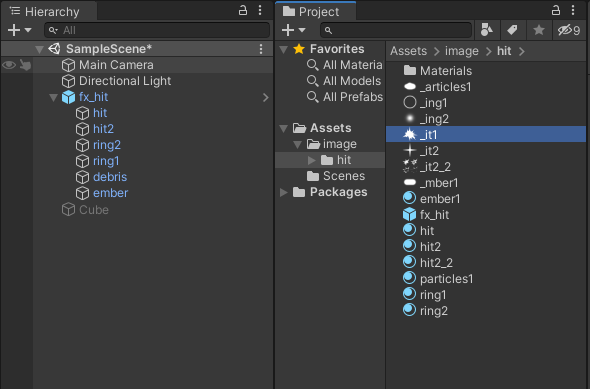This screenshot has height=389, width=590.
Task: Select the _it2_2 texture
Action: pyautogui.click(x=435, y=167)
